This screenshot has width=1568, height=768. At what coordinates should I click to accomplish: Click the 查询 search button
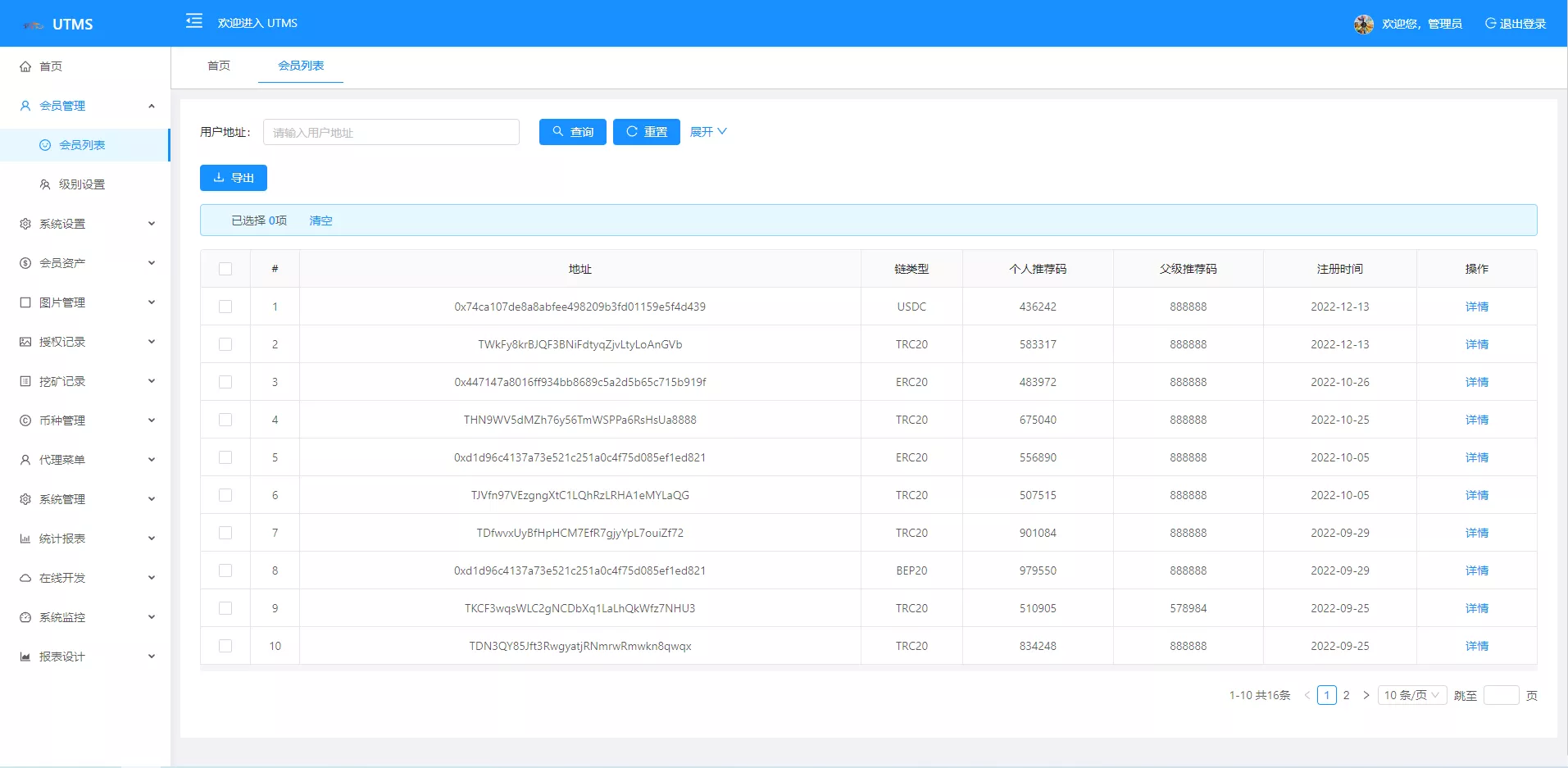[x=572, y=132]
